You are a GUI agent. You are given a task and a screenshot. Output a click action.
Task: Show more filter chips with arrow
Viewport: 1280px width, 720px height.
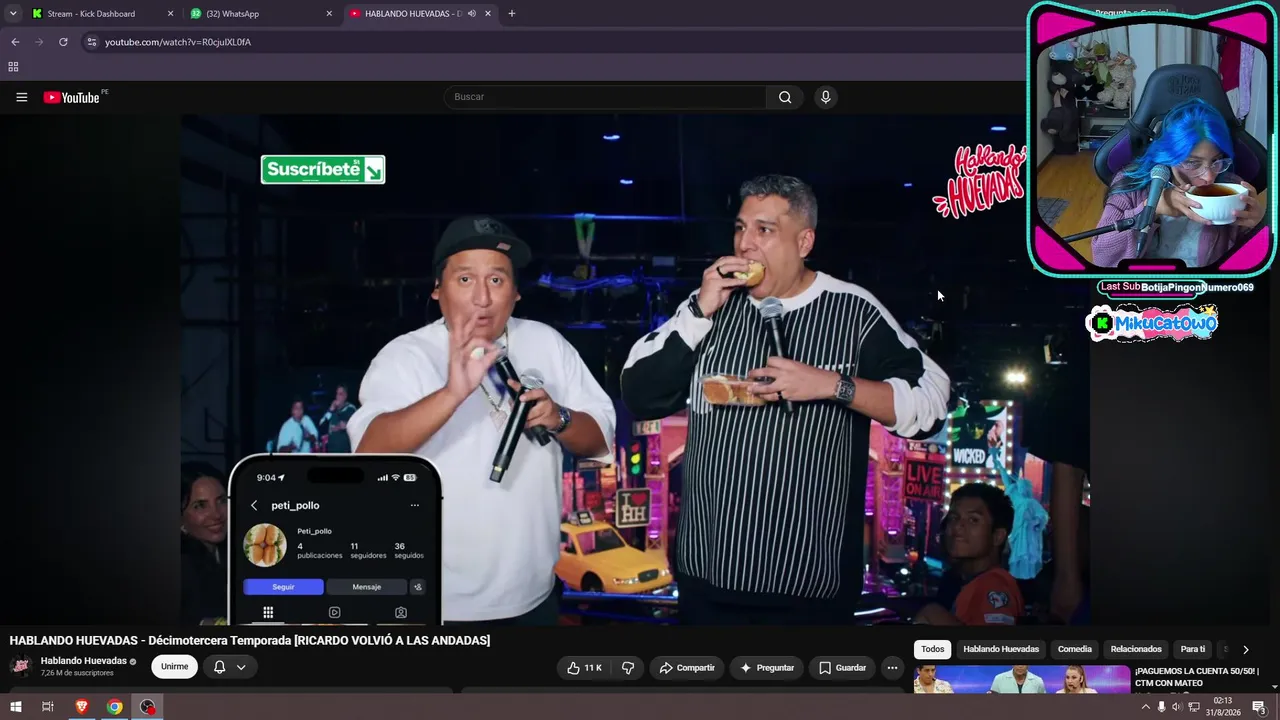1245,649
